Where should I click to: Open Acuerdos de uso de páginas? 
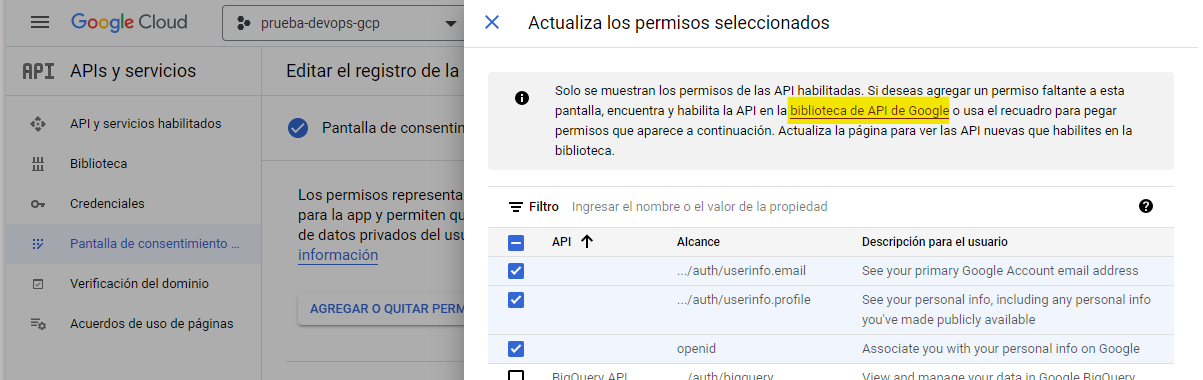[152, 324]
